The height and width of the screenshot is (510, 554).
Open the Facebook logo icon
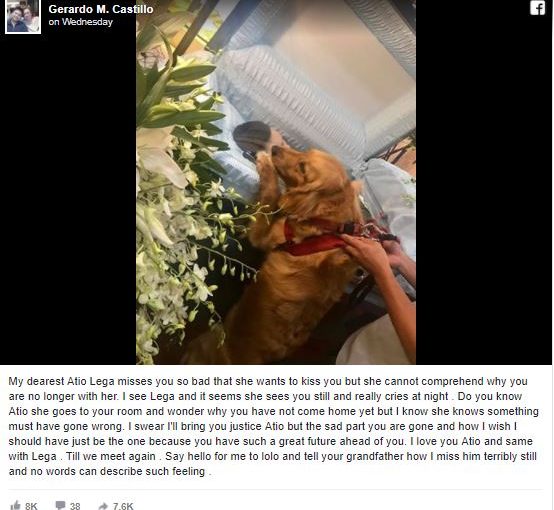(537, 7)
